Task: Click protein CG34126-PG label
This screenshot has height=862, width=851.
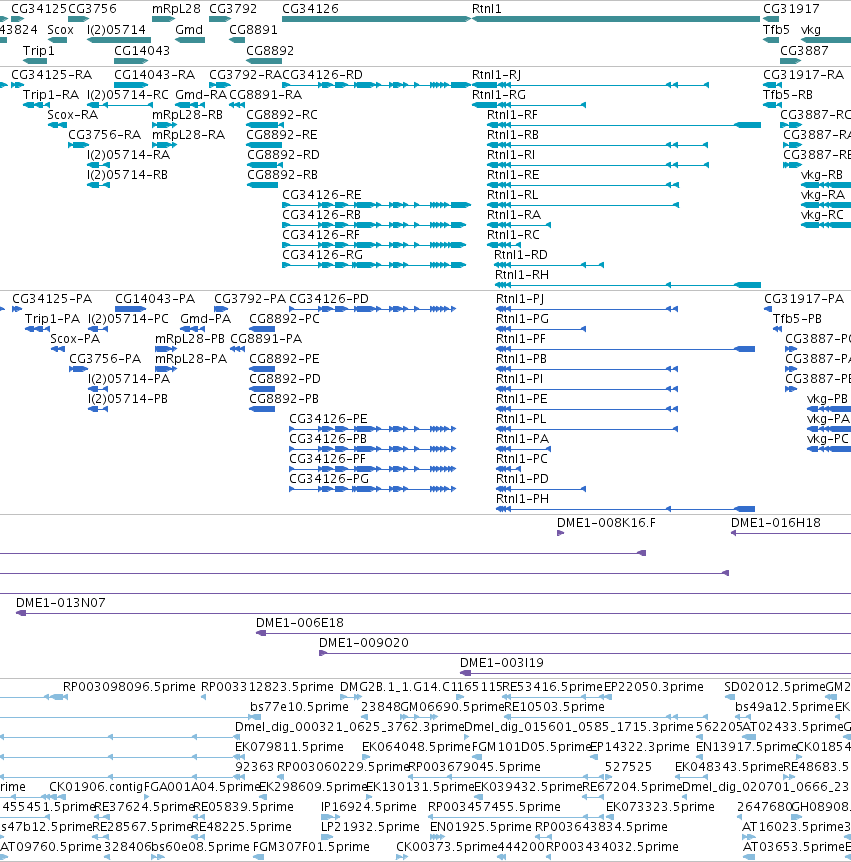Action: click(329, 479)
